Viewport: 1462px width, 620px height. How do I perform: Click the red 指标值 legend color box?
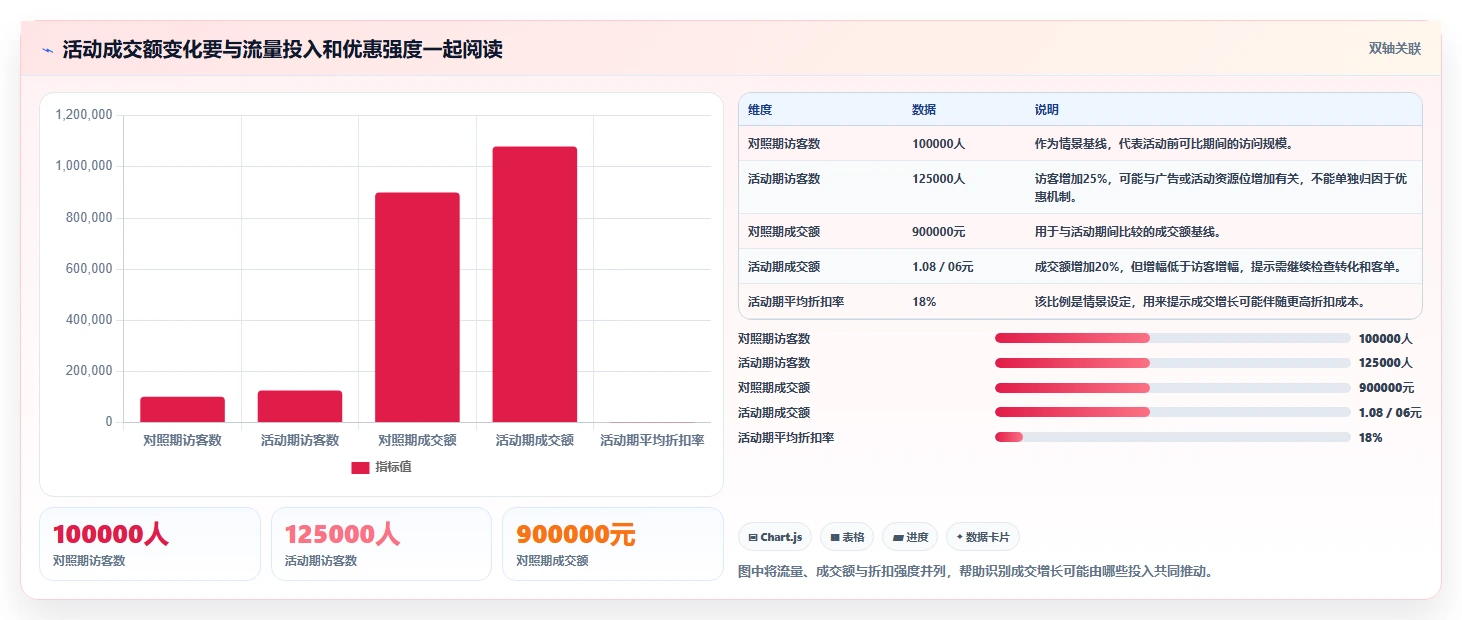coord(360,468)
